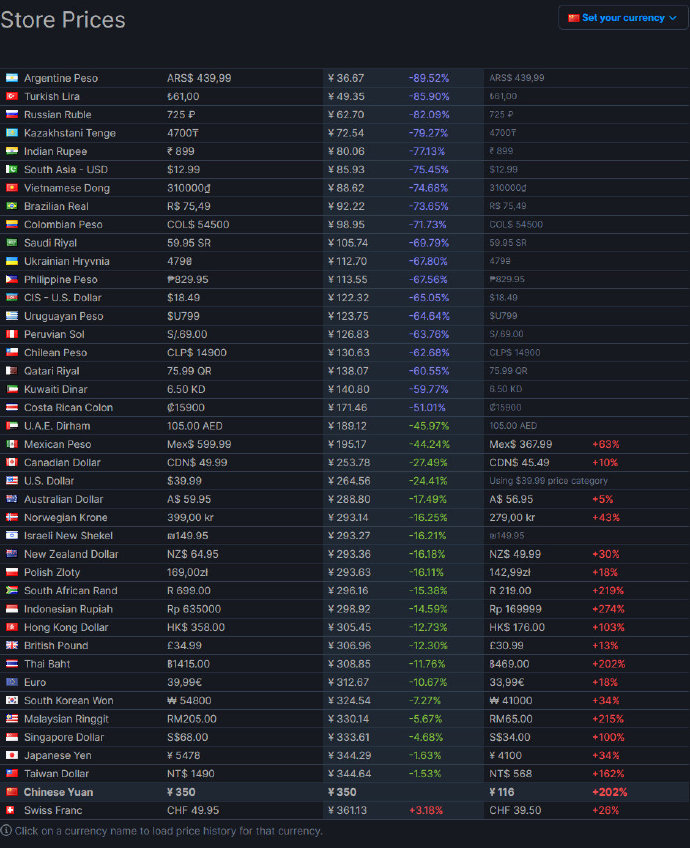Click the Brazilian flag icon
690x848 pixels.
tap(12, 206)
